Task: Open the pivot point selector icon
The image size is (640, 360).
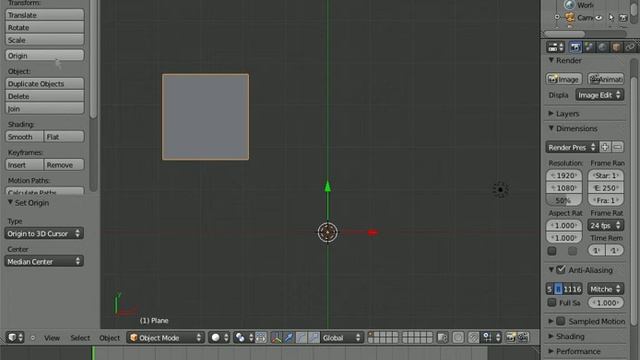Action: click(244, 338)
